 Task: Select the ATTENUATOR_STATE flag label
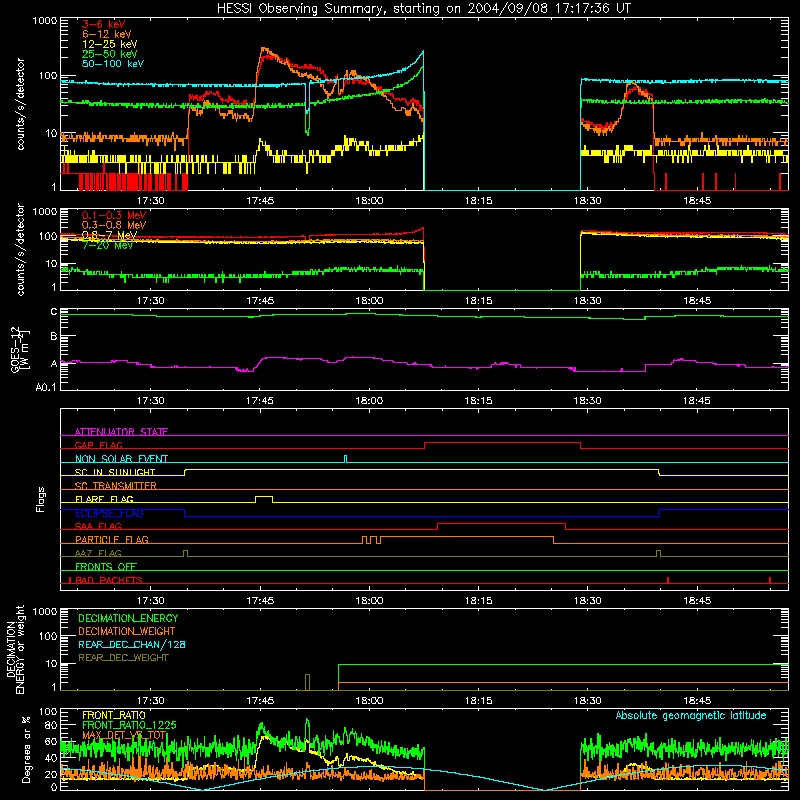point(121,432)
